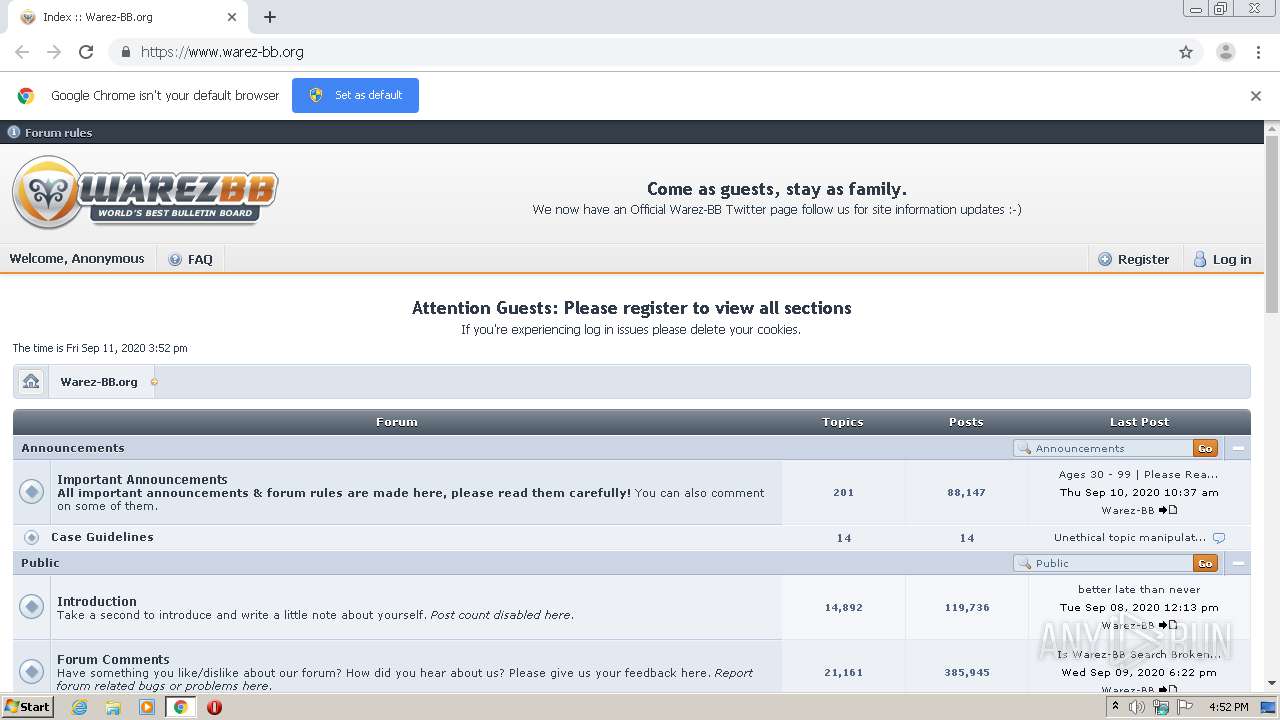The width and height of the screenshot is (1280, 720).
Task: Click the Official Warez-BB Twitter notice text
Action: [x=777, y=210]
